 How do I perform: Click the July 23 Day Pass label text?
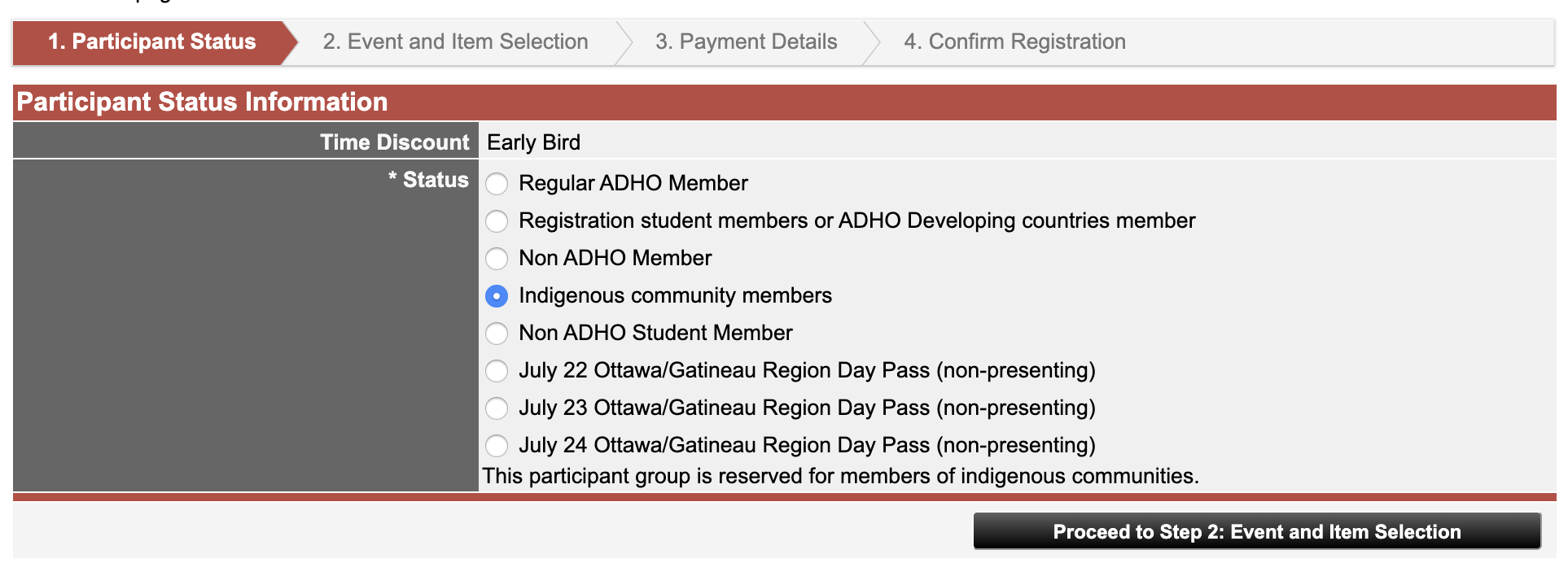pos(807,408)
